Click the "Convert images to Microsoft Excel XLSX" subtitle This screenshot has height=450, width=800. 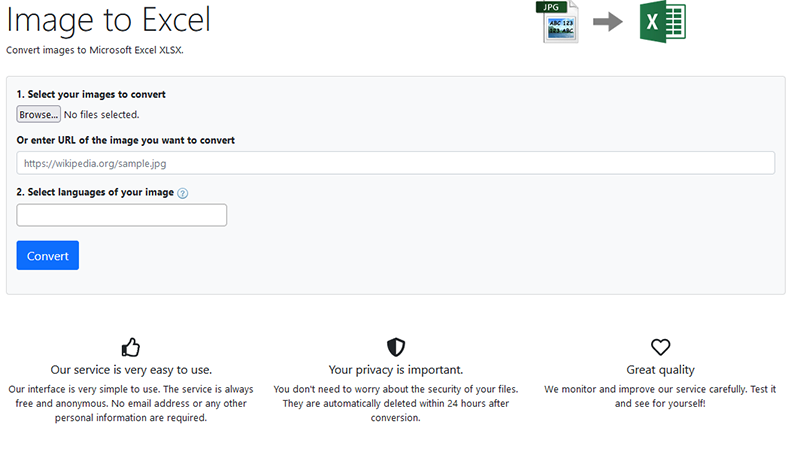[95, 49]
